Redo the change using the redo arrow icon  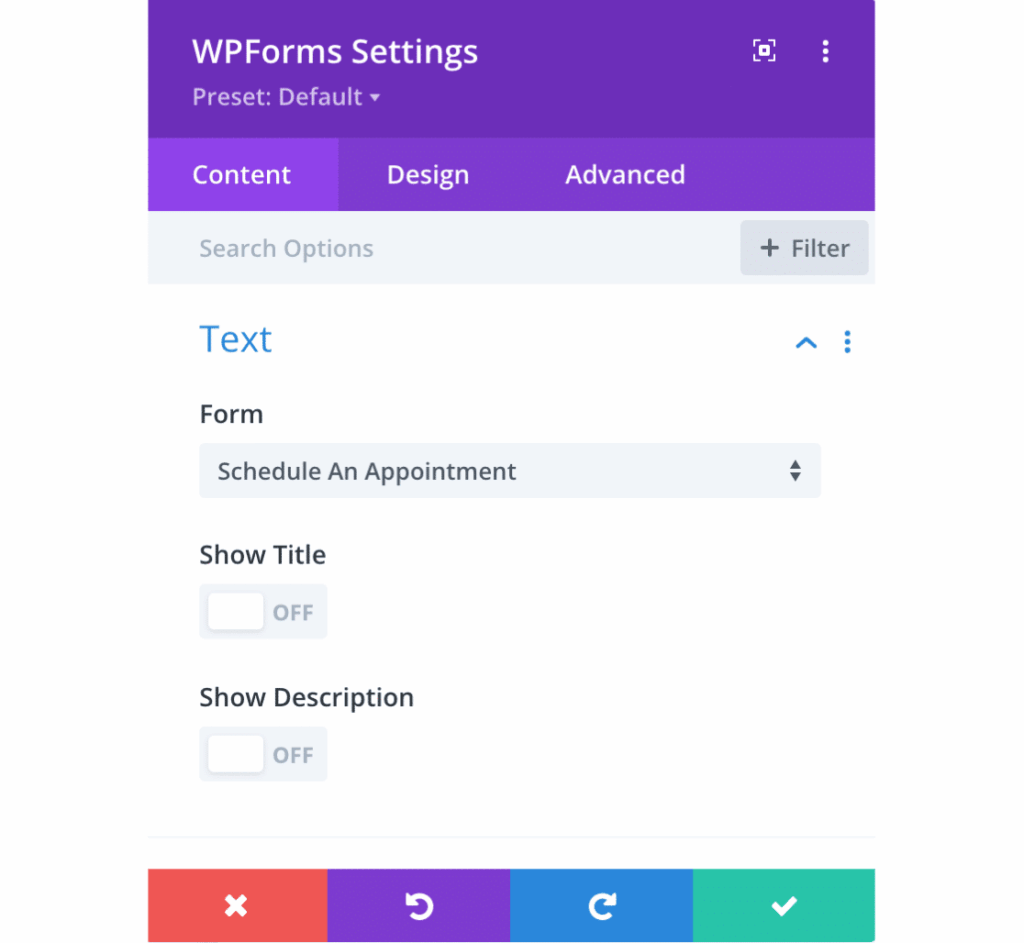click(x=601, y=905)
